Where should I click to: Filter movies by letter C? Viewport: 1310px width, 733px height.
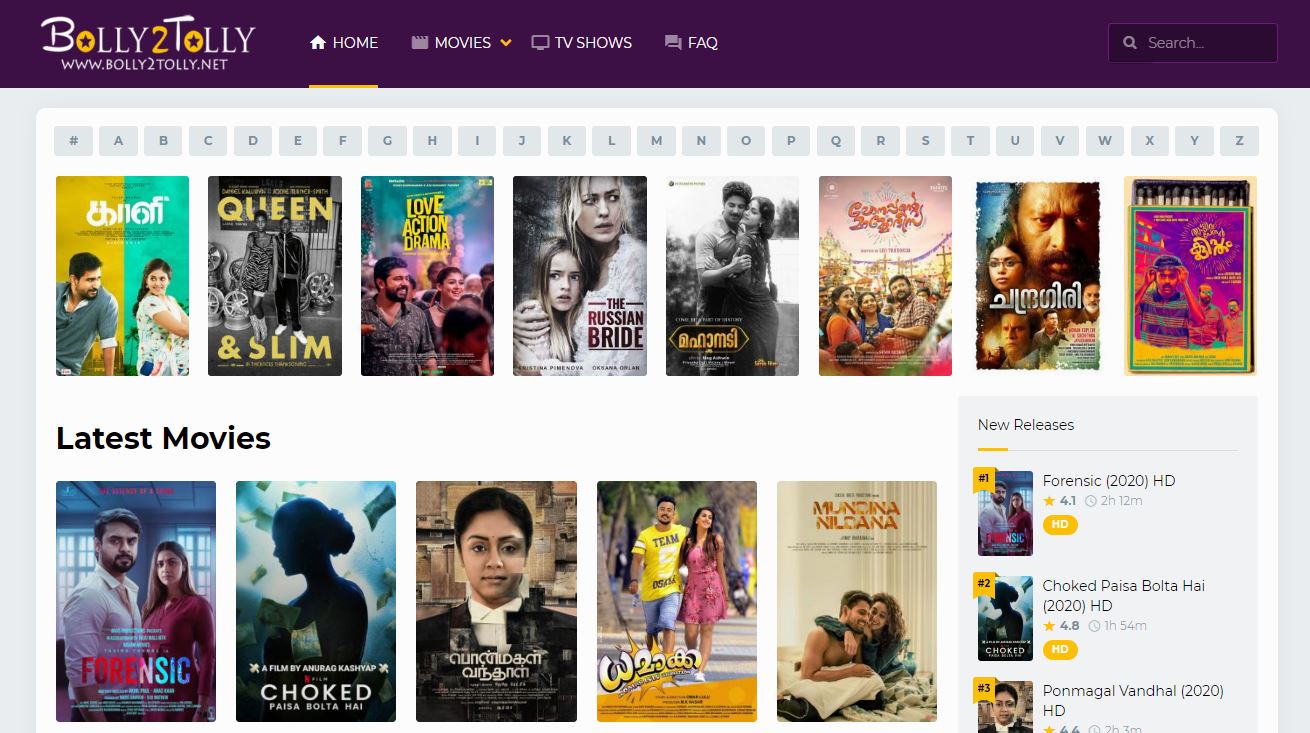tap(208, 141)
